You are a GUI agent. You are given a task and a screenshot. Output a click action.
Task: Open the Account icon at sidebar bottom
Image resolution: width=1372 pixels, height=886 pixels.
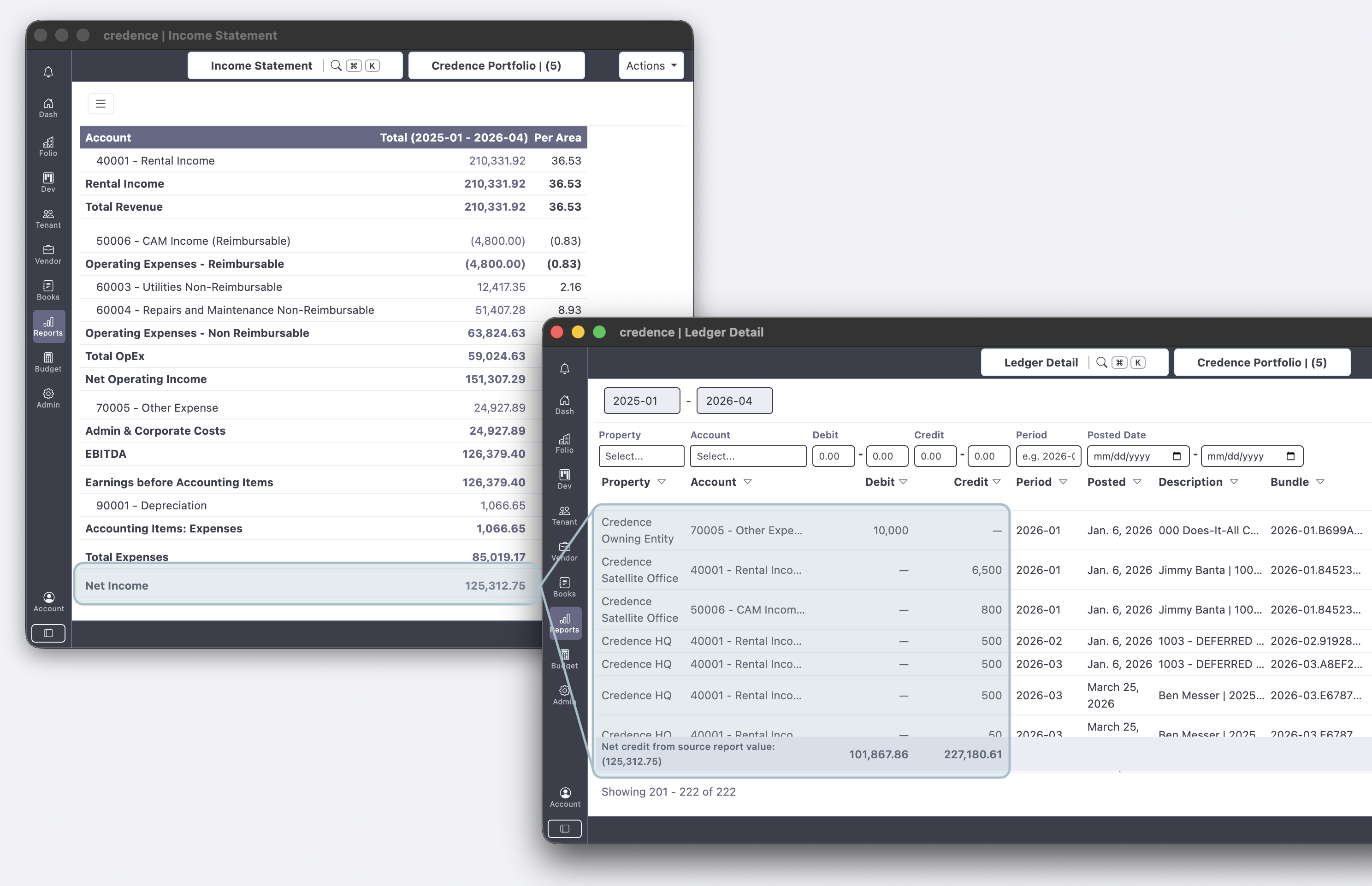[x=48, y=601]
